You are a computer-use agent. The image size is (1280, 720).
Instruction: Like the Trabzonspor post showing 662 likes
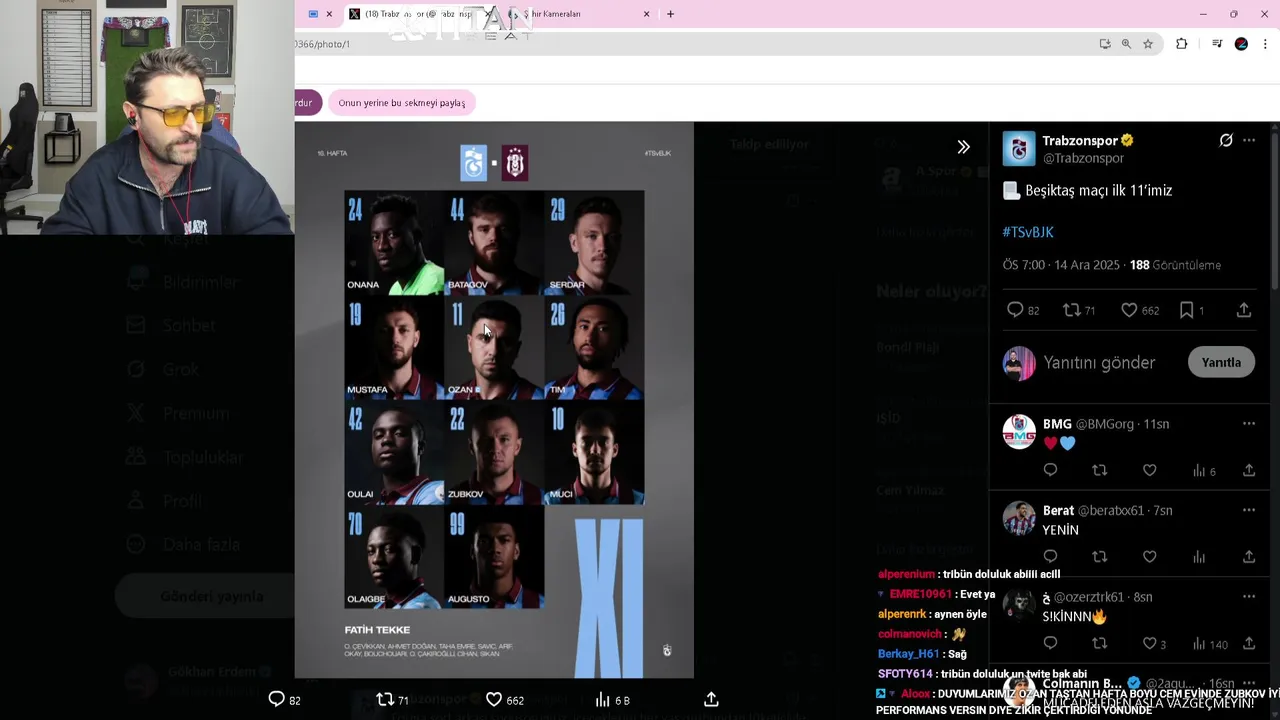click(x=1139, y=310)
